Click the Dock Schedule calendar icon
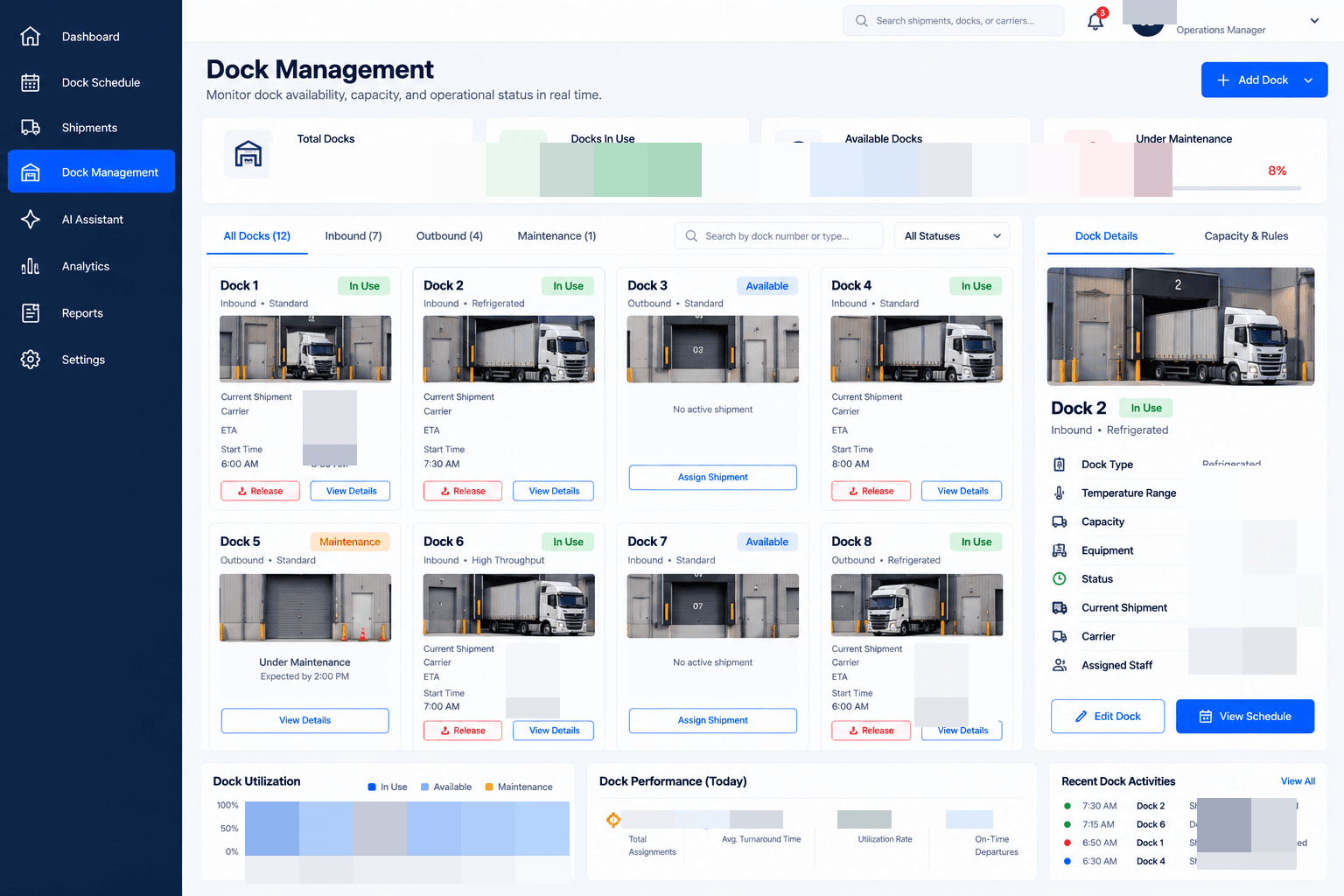Screen dimensions: 1344x896 (31, 82)
